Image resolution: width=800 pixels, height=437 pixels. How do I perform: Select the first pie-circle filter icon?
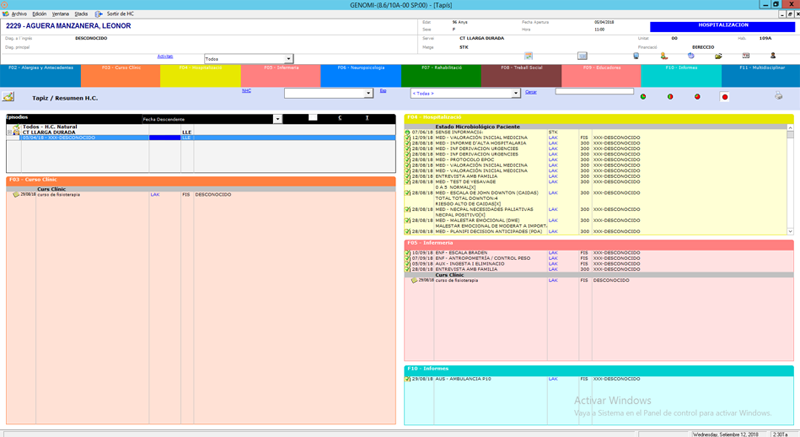pyautogui.click(x=642, y=97)
